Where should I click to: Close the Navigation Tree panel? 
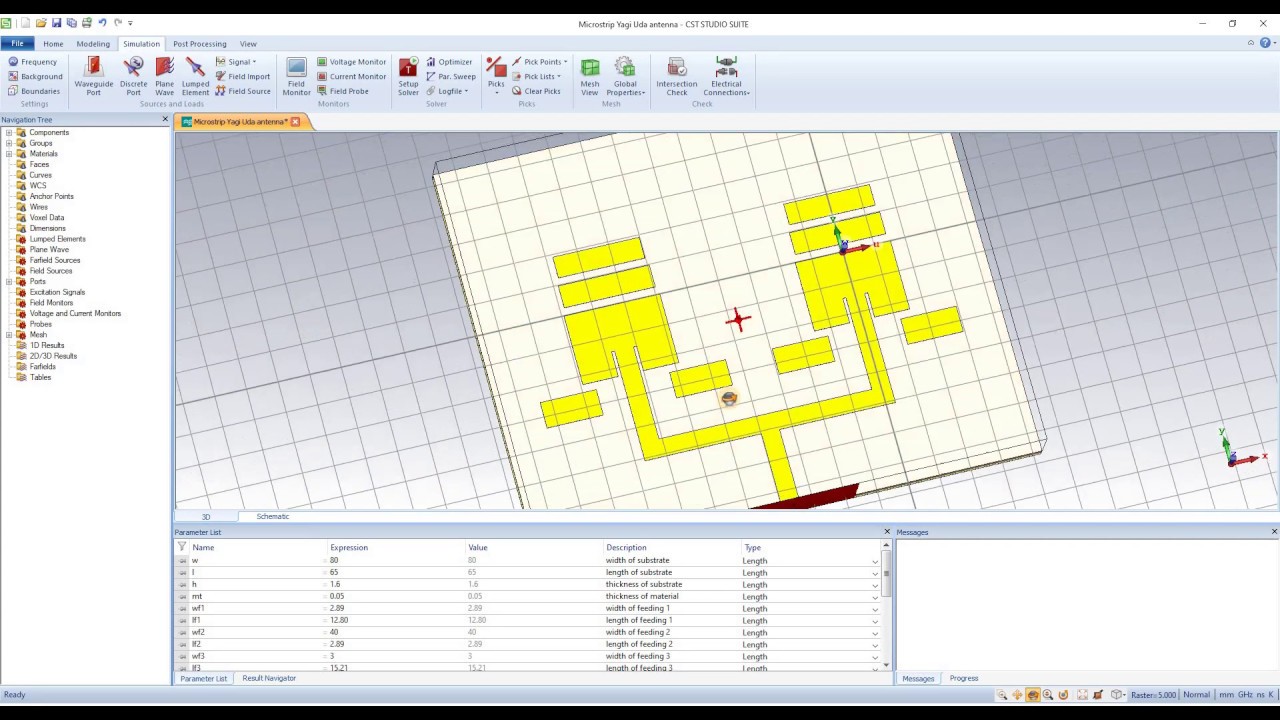pos(165,120)
